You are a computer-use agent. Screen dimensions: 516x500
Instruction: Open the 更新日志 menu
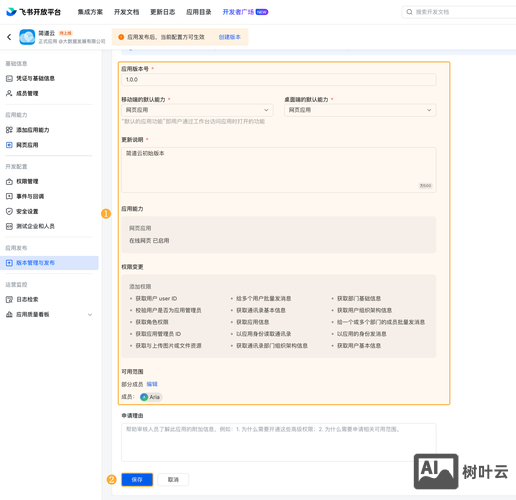(162, 12)
